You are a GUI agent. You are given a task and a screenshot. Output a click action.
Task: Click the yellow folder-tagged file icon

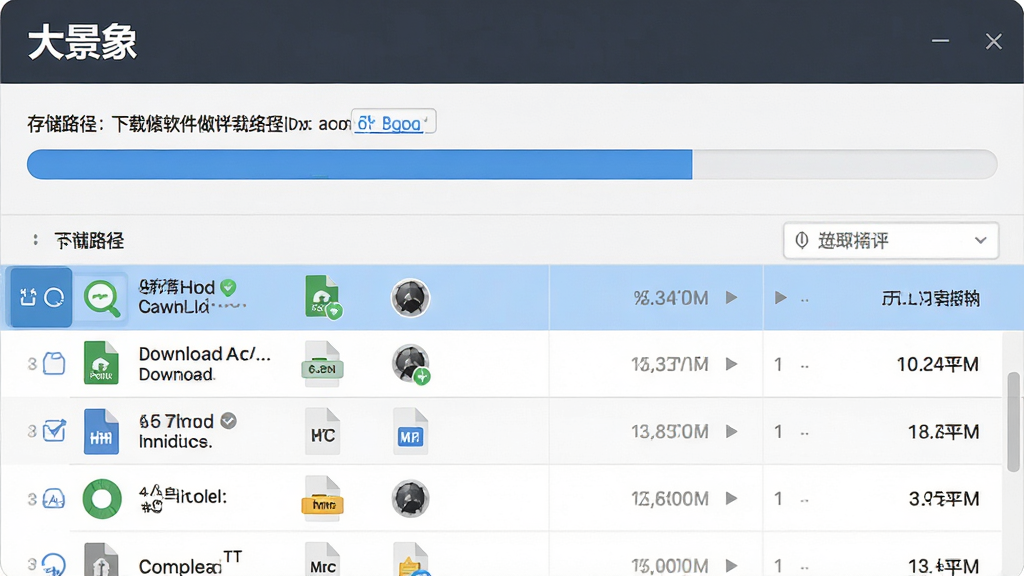(323, 499)
